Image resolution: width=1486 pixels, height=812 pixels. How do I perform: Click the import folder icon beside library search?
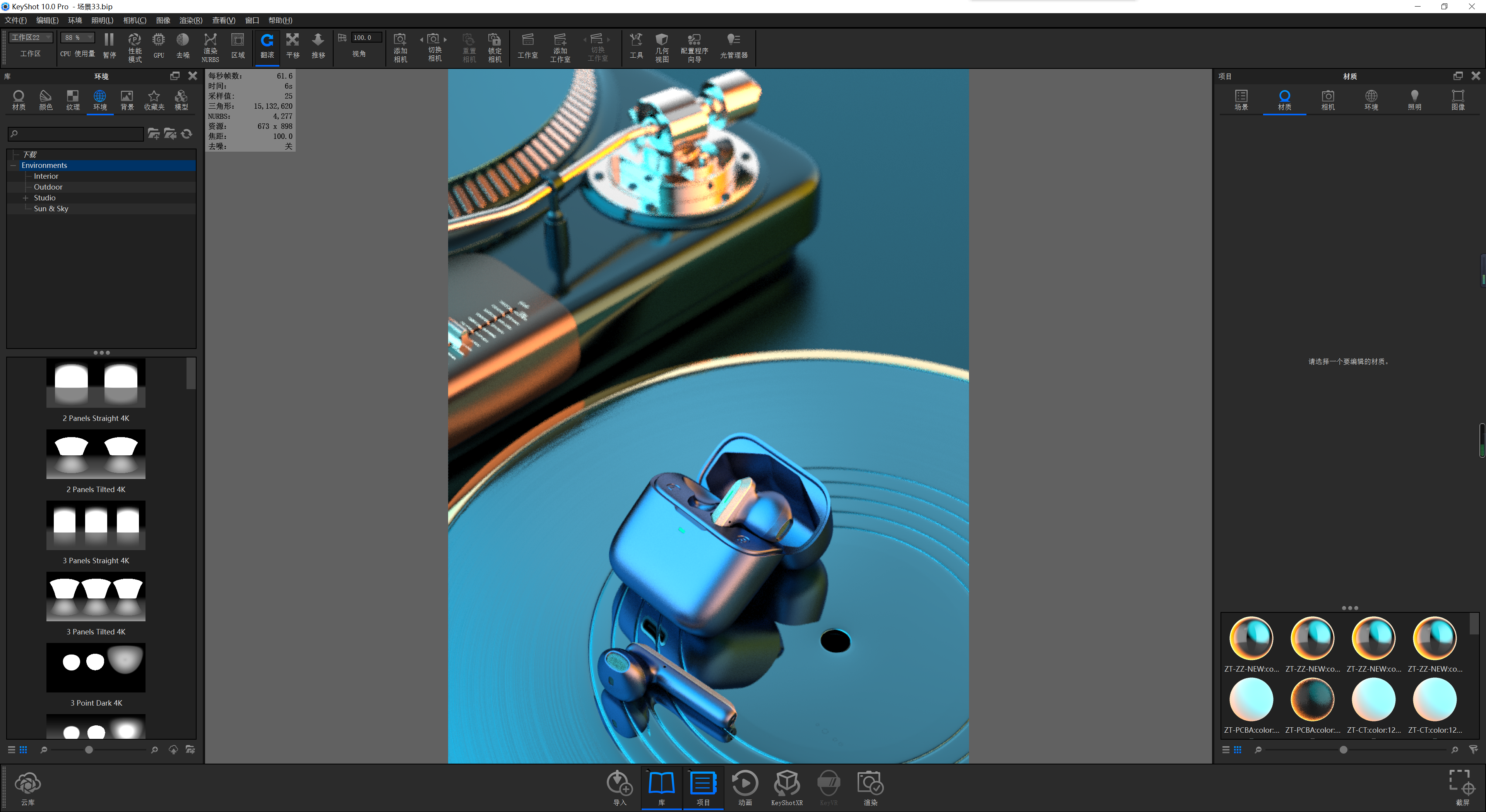tap(170, 134)
